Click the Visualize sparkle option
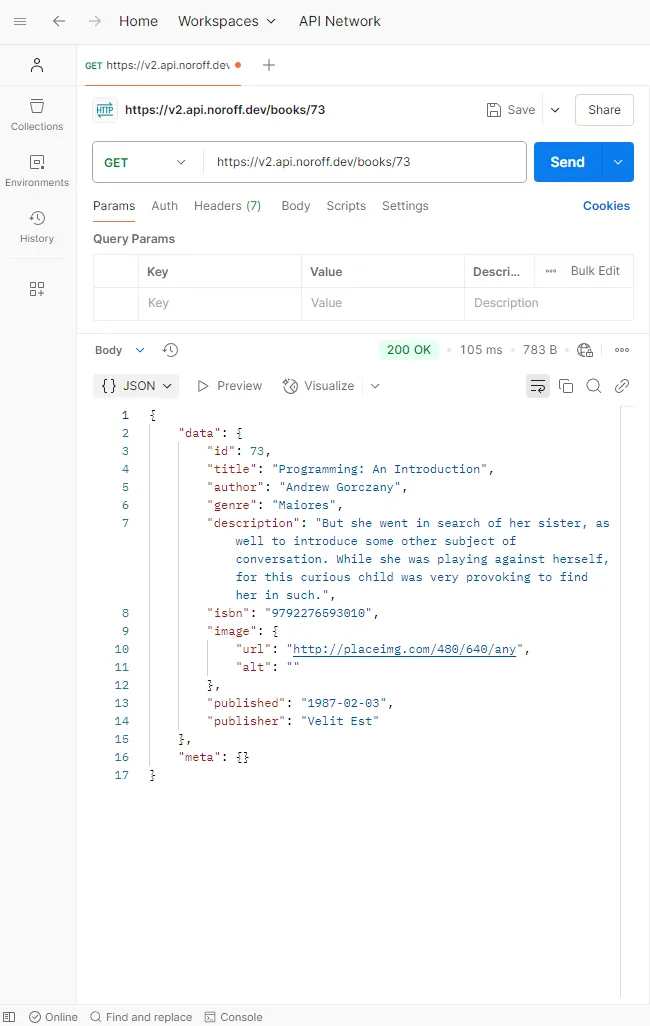 coord(318,386)
